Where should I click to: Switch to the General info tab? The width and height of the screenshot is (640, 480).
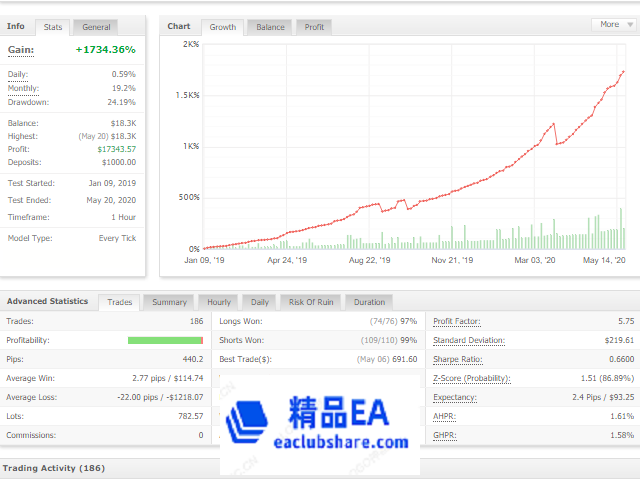(96, 27)
